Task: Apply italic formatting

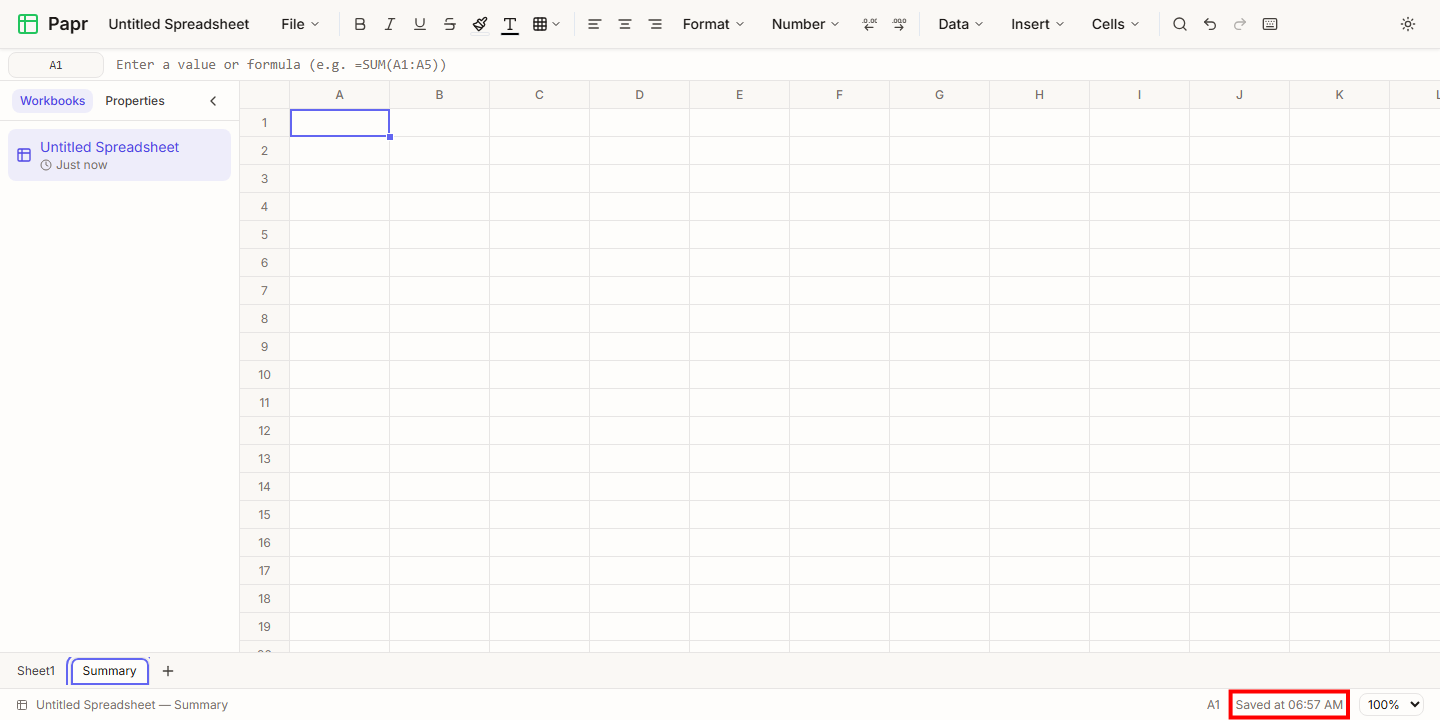Action: (x=390, y=24)
